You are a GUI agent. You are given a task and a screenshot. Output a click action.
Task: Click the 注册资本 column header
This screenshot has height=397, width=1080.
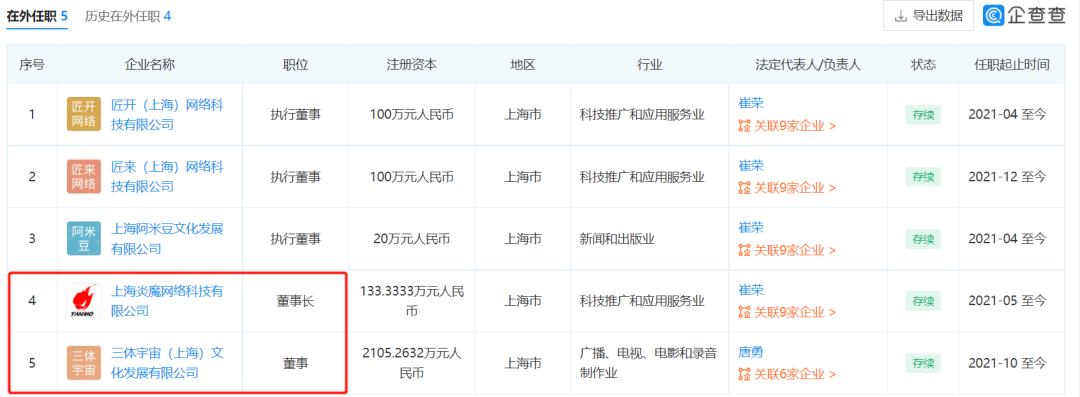412,65
